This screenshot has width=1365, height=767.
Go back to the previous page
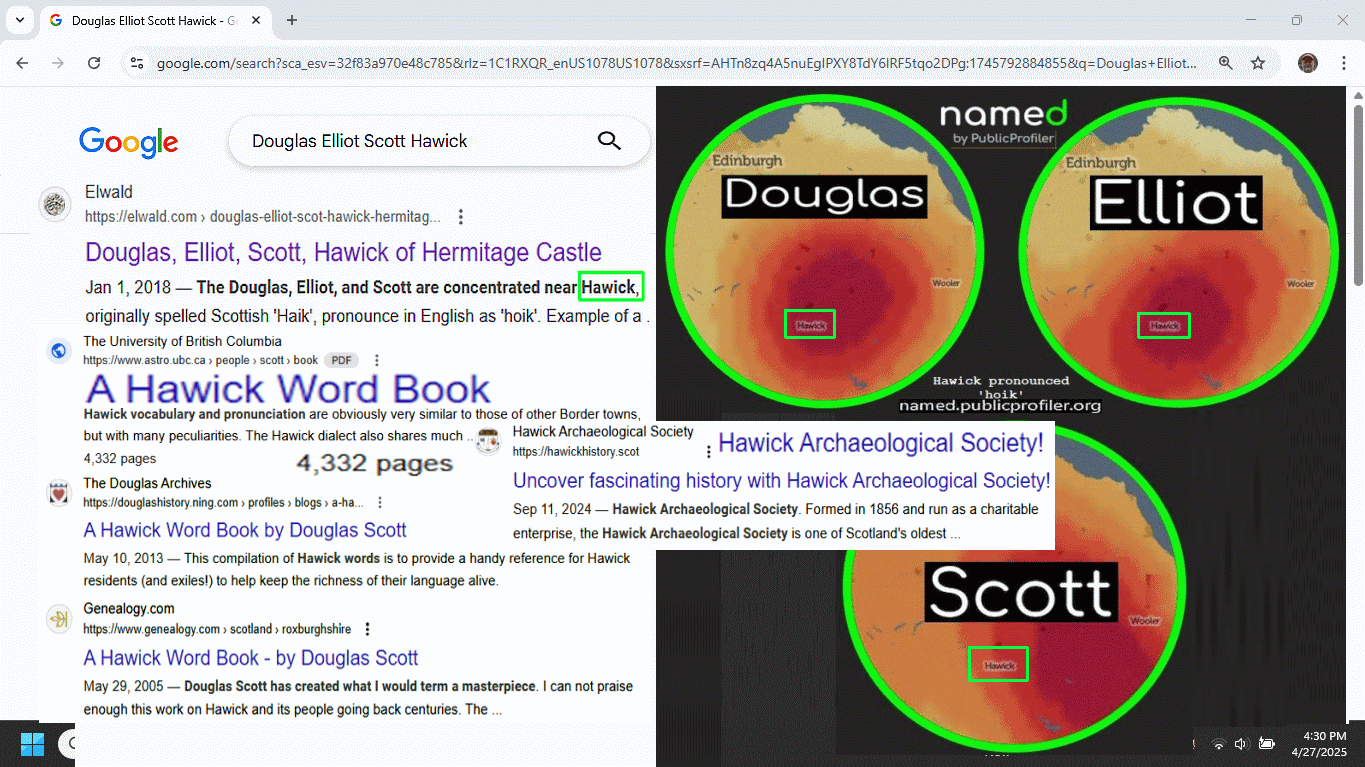point(22,63)
